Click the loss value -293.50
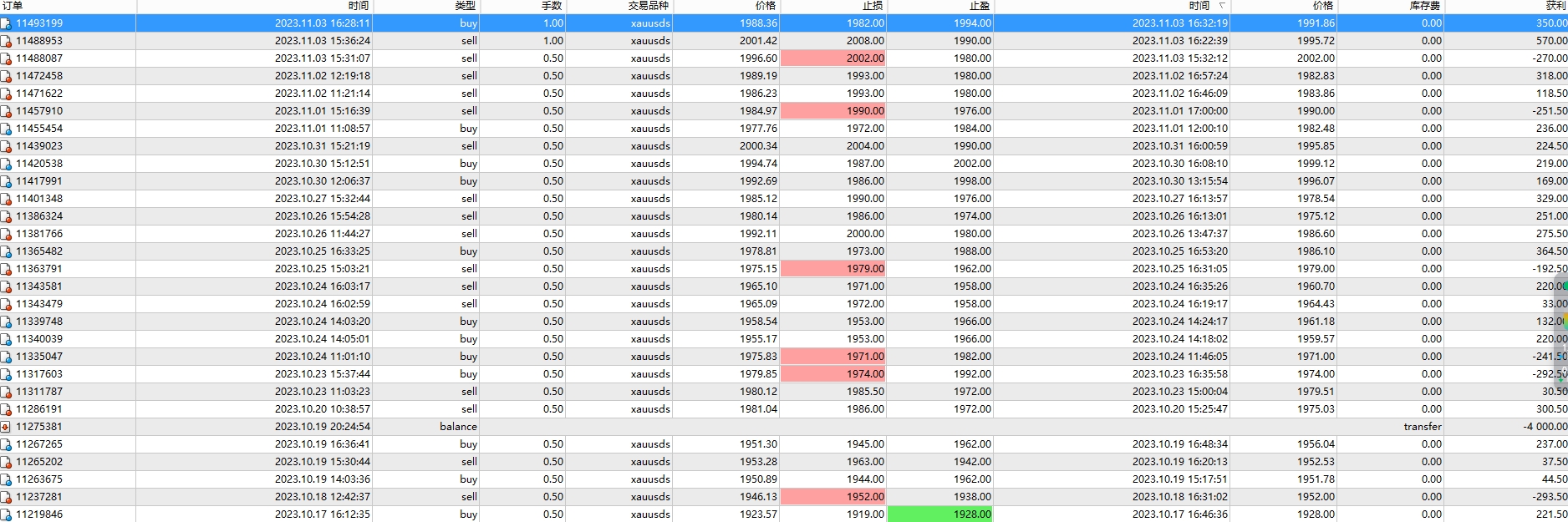 (1550, 497)
